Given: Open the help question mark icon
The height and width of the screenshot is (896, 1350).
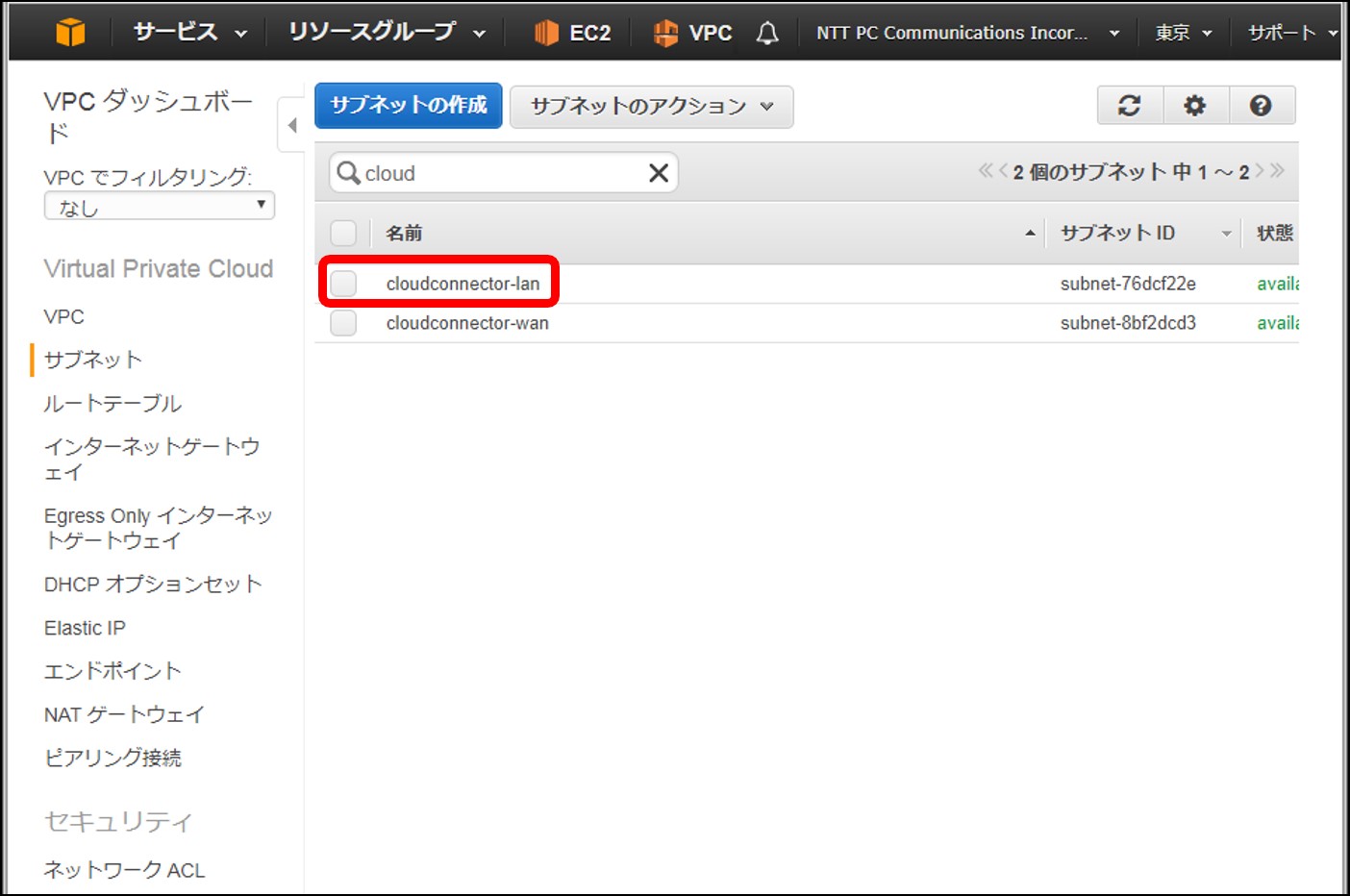Looking at the screenshot, I should pyautogui.click(x=1261, y=106).
